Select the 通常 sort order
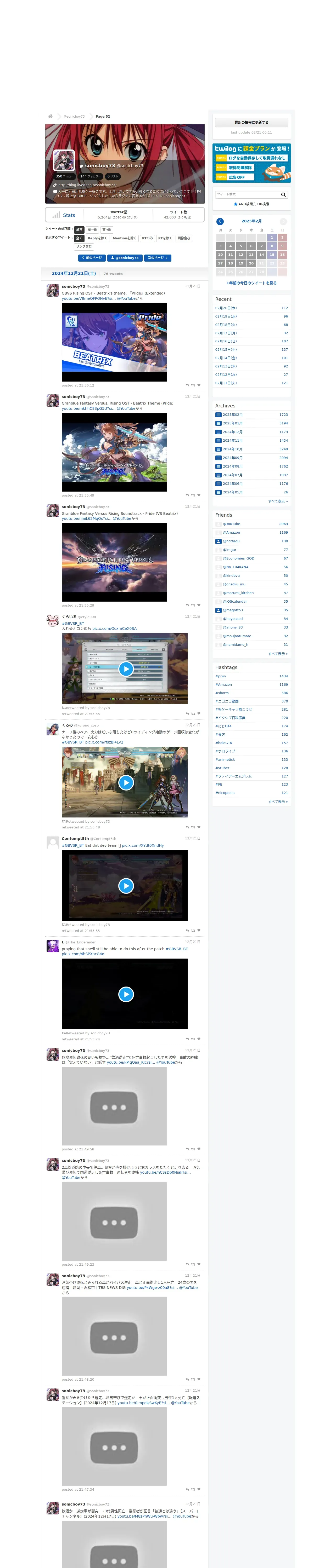Screen dimensions: 336x1568 pyautogui.click(x=79, y=229)
